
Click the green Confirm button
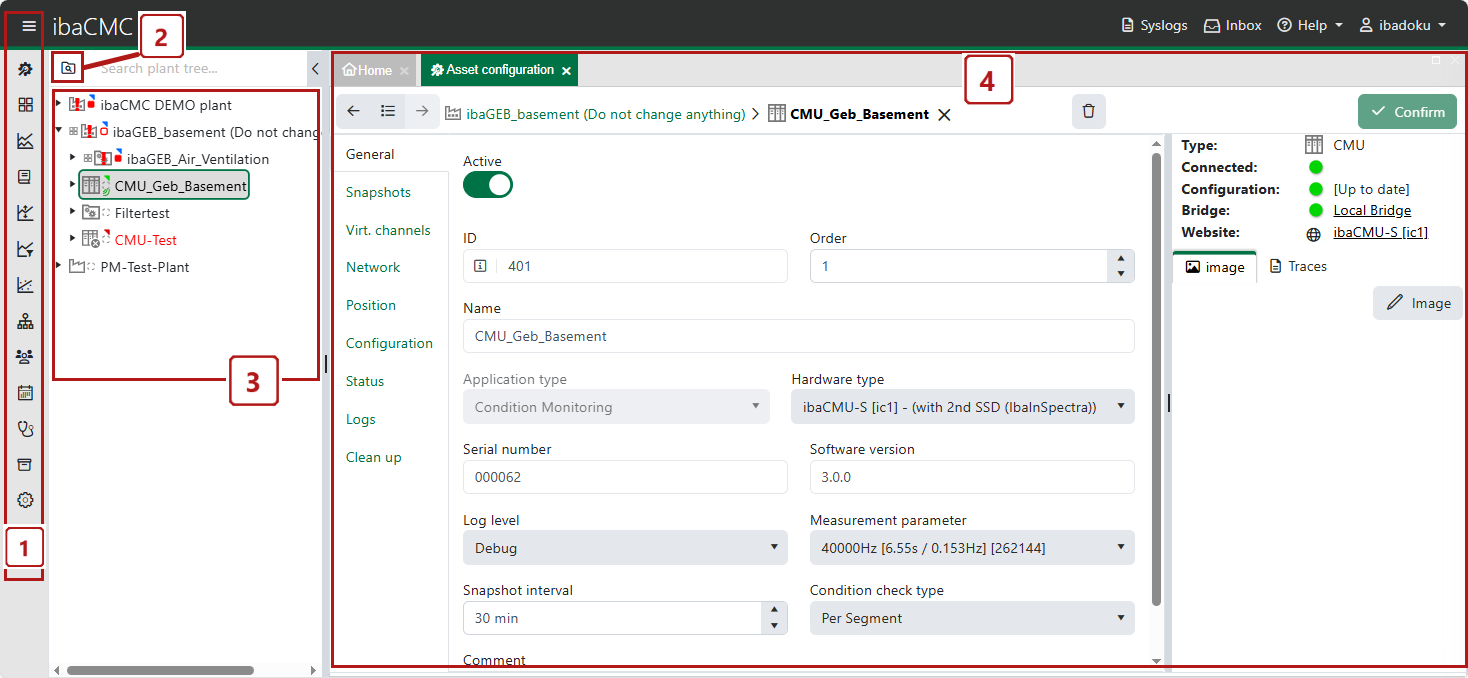tap(1407, 112)
